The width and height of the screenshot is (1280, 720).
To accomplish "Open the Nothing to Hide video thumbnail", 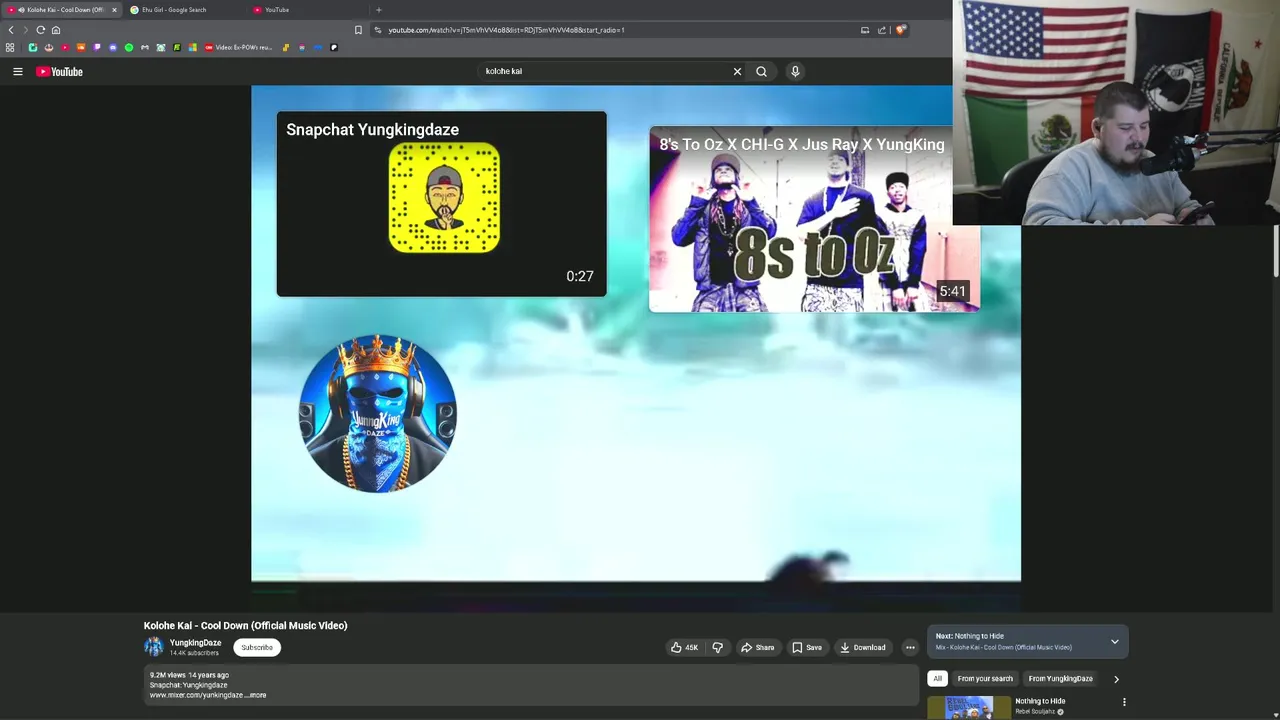I will tap(970, 708).
